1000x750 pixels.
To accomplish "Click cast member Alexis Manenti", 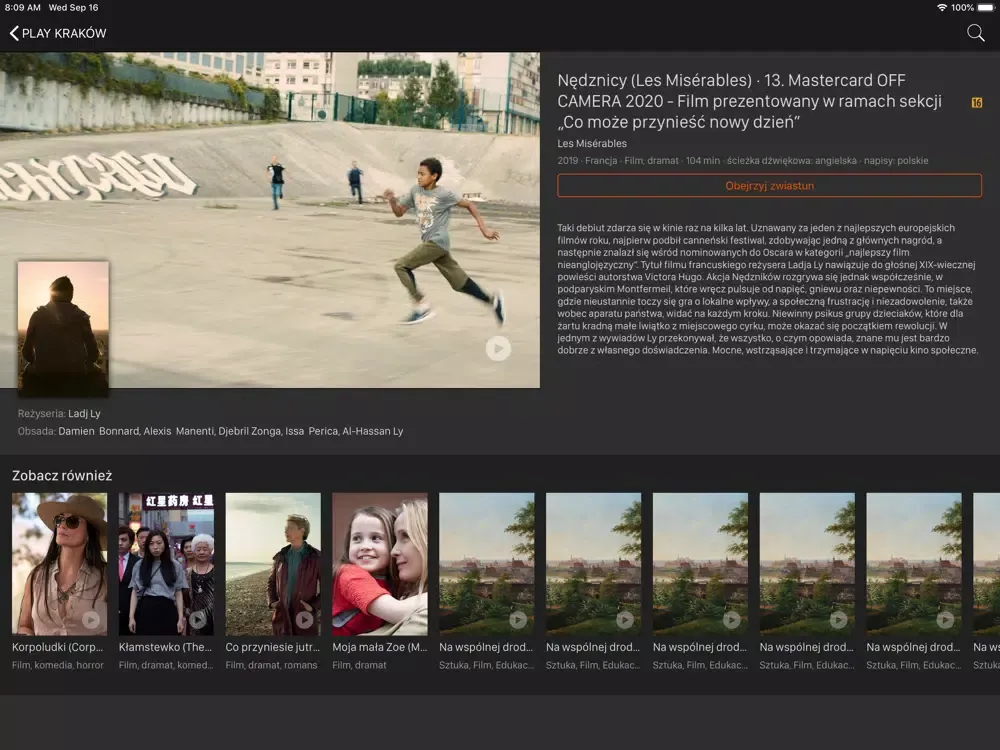I will click(179, 431).
